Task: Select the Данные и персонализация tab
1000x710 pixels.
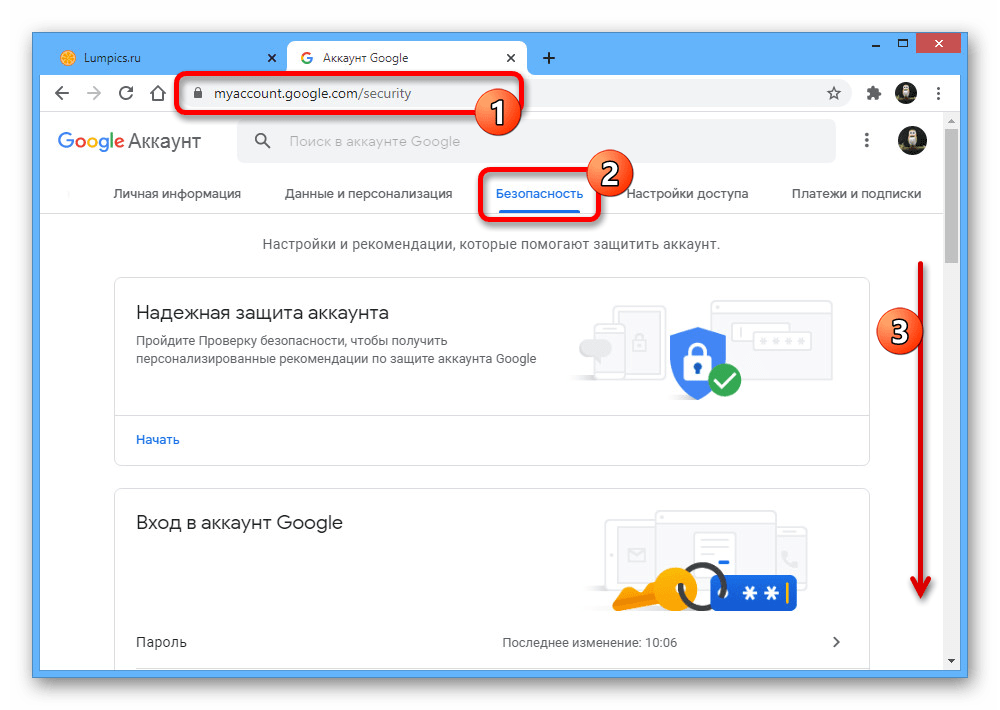Action: point(368,194)
